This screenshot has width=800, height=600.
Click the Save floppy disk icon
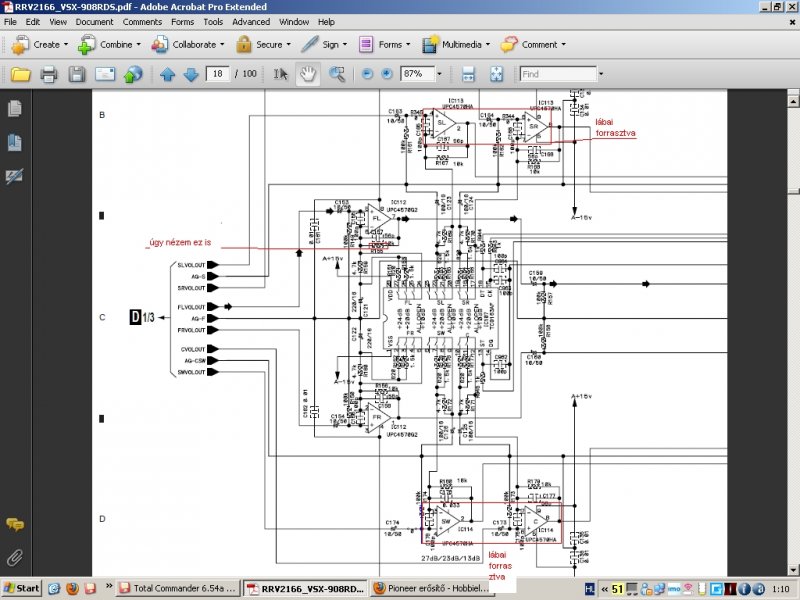coord(77,74)
